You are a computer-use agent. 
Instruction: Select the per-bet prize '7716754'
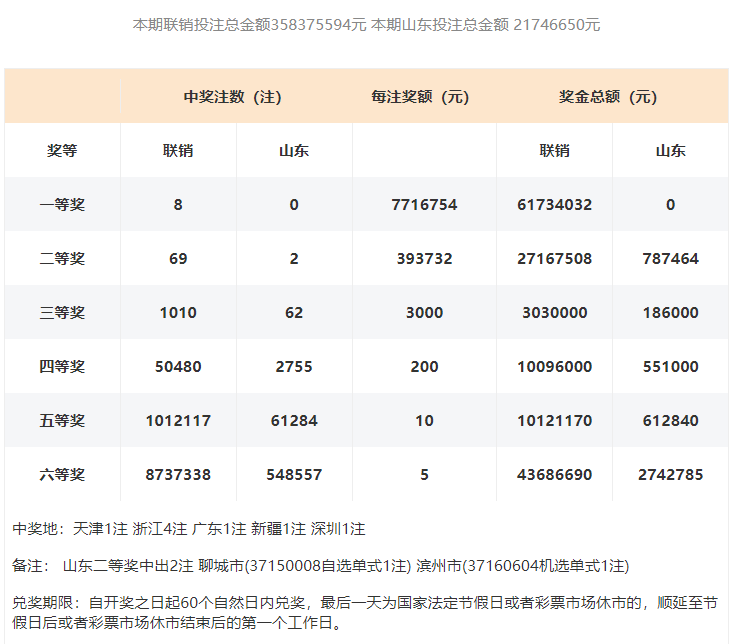pos(424,205)
